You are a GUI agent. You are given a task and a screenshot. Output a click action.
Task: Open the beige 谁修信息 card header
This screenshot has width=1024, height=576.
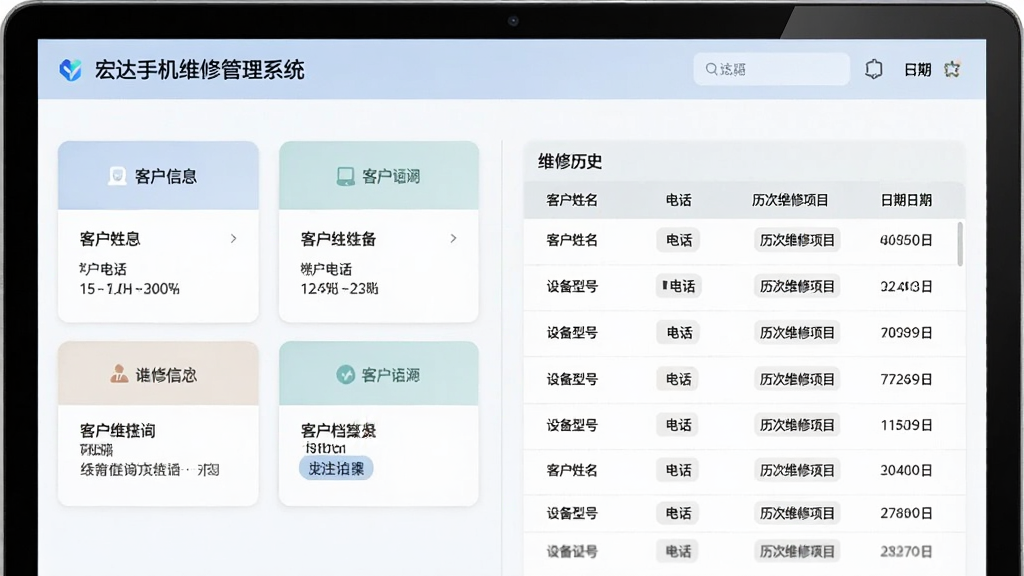click(158, 374)
